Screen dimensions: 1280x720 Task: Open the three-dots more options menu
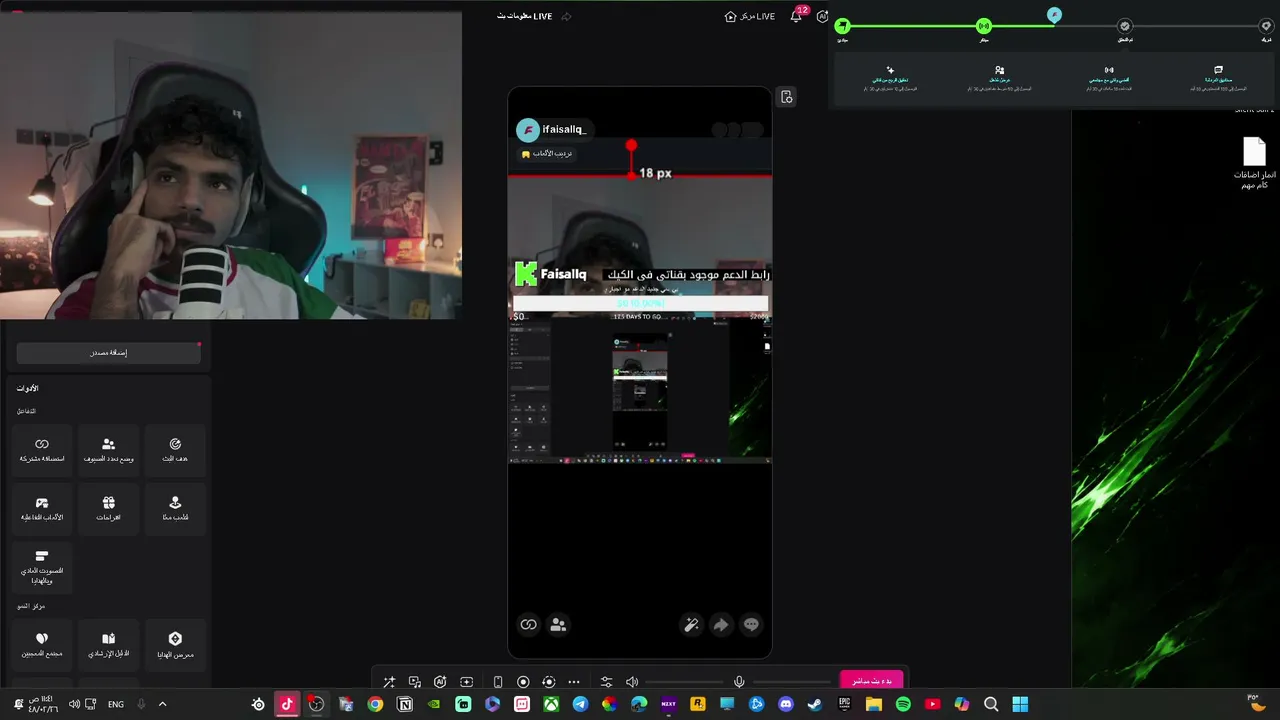pyautogui.click(x=574, y=682)
